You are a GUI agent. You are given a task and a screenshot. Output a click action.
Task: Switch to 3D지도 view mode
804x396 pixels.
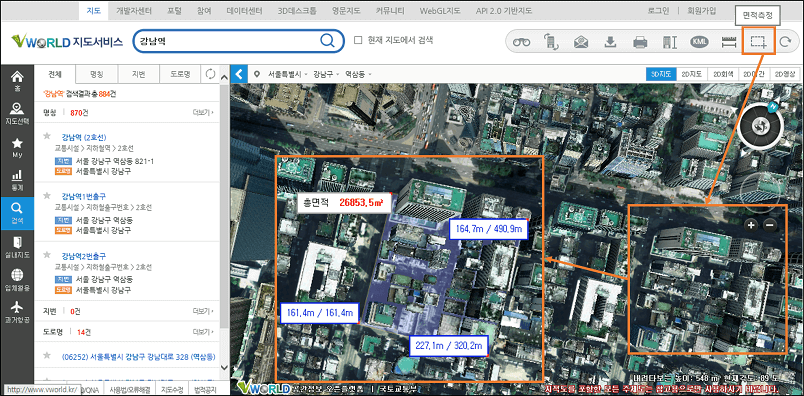click(661, 74)
